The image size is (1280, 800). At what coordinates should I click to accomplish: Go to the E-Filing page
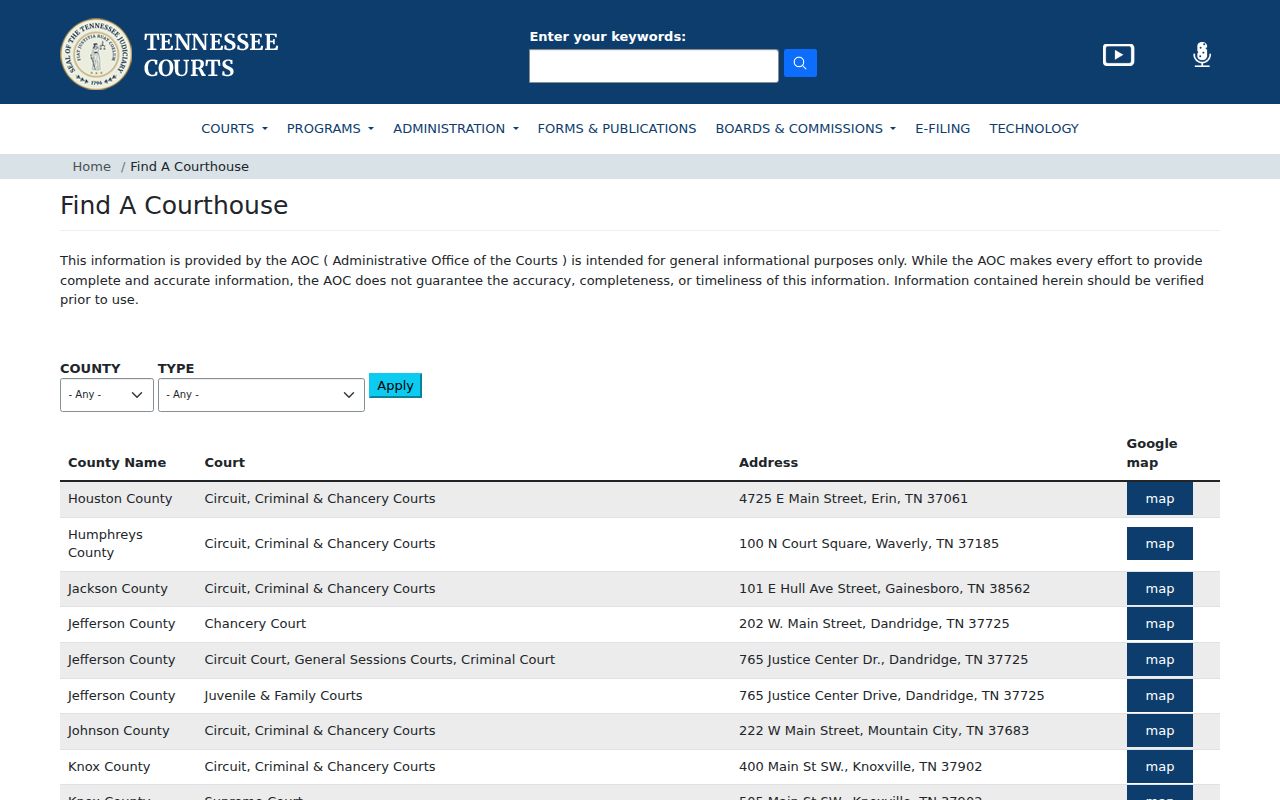pos(943,128)
